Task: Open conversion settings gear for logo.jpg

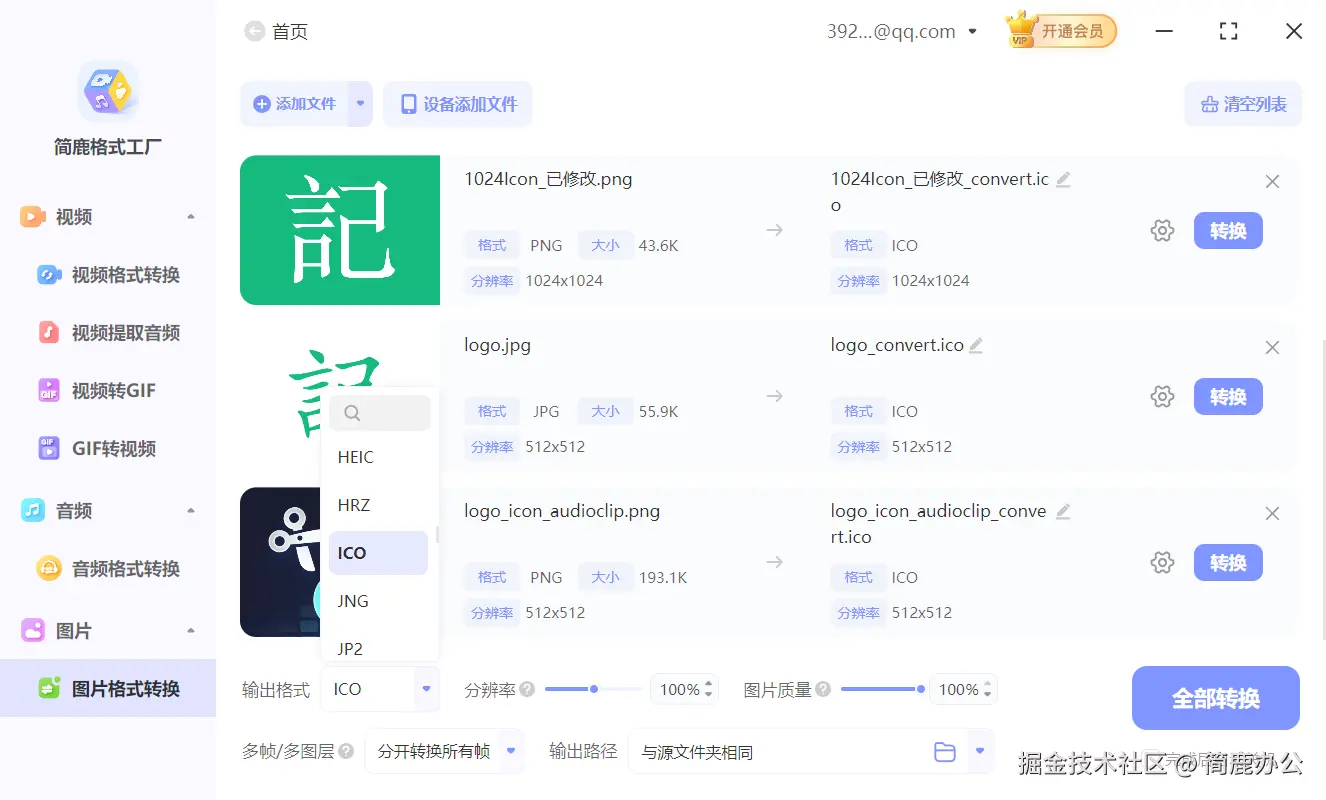Action: tap(1162, 396)
